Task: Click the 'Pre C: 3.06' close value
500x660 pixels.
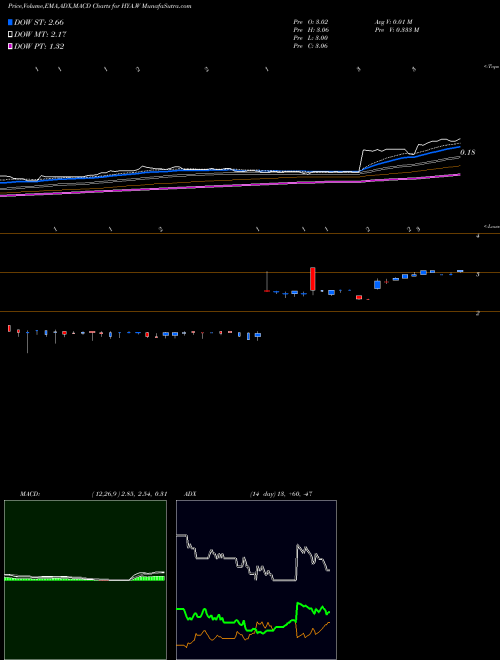Action: coord(311,46)
